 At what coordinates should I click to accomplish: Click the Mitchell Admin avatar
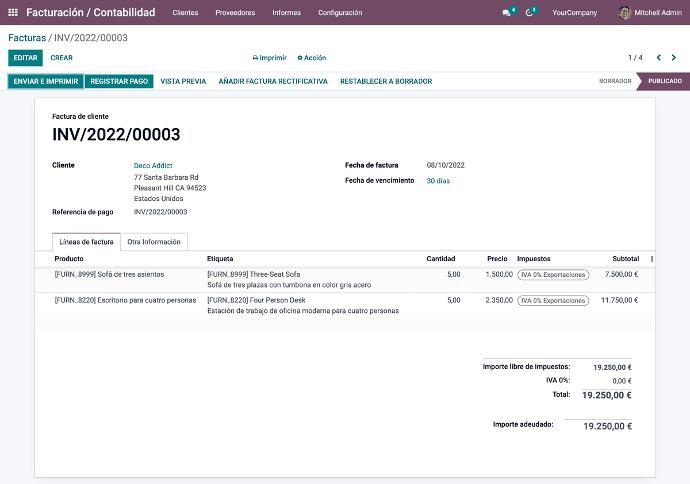[x=625, y=13]
